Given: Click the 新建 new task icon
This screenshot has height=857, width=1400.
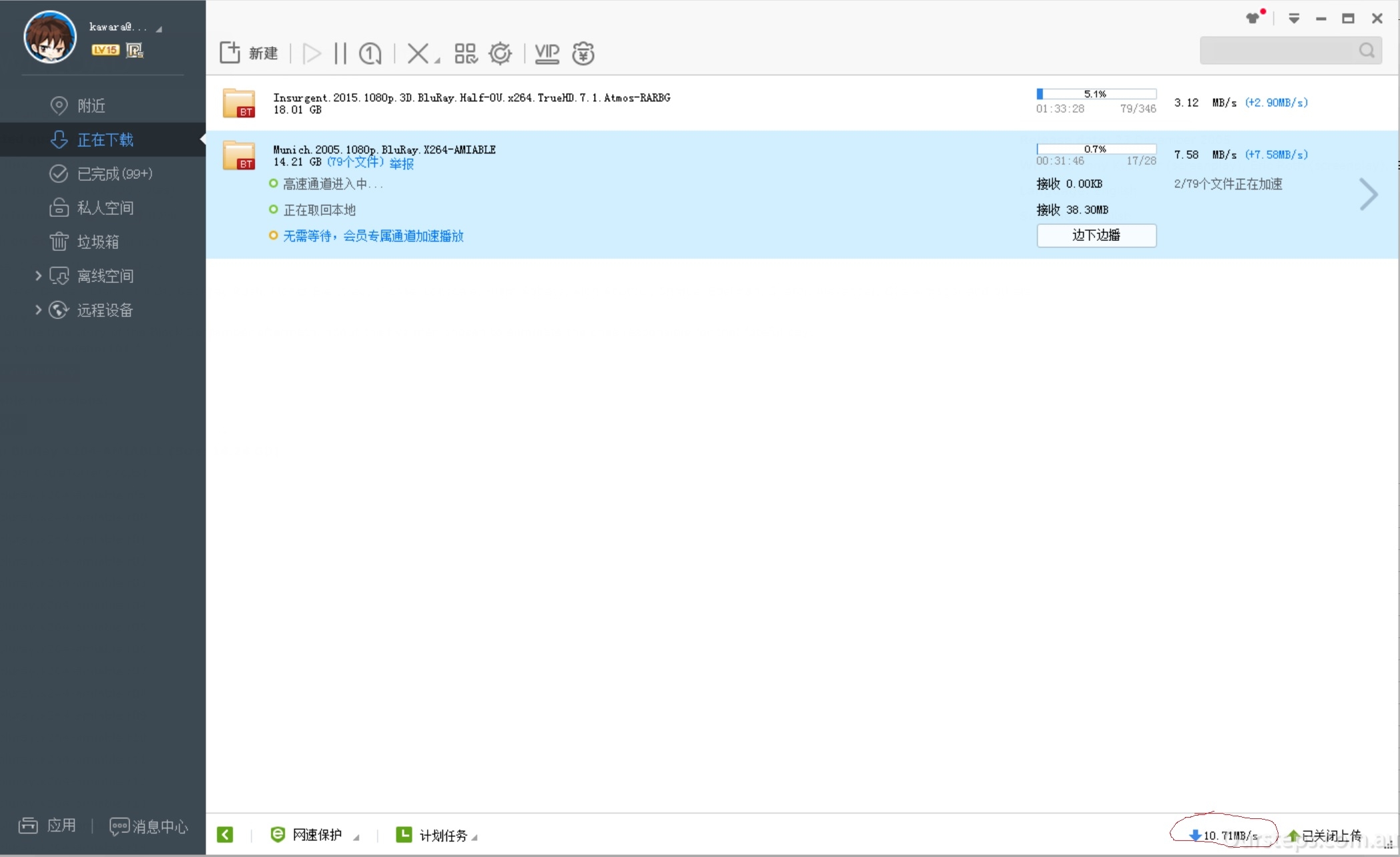Looking at the screenshot, I should coord(230,53).
